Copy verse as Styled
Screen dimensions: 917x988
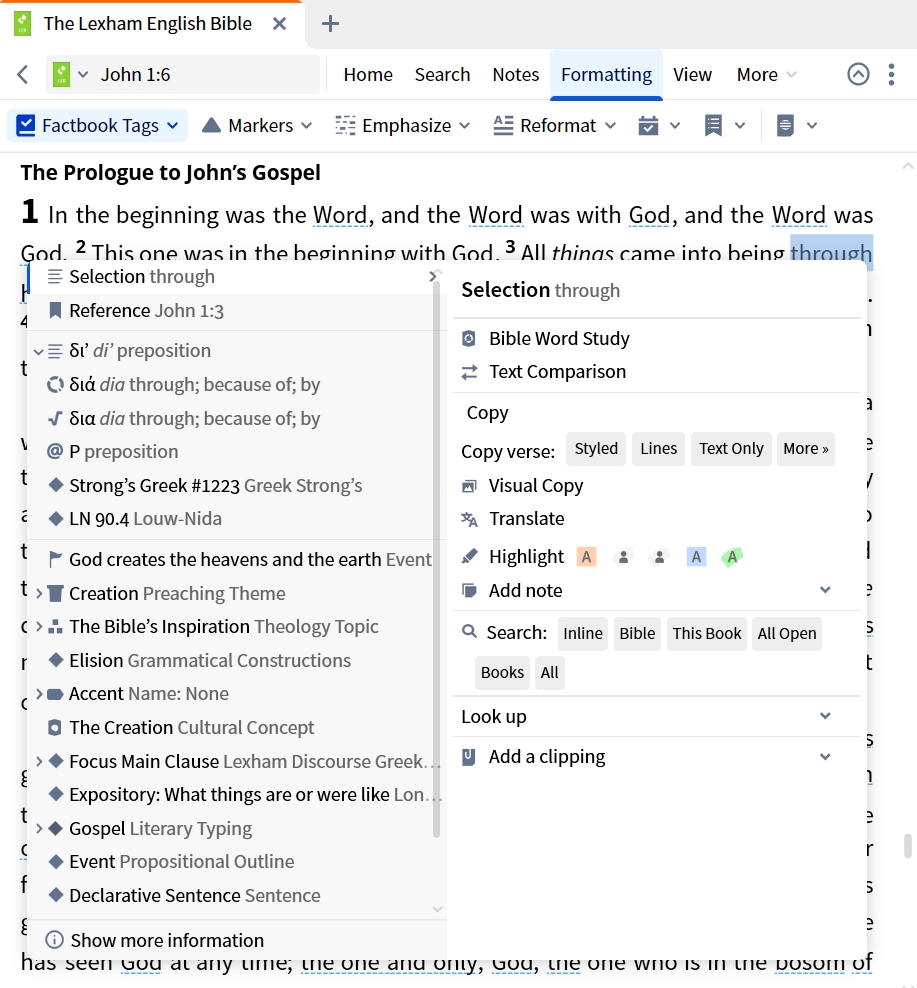pyautogui.click(x=596, y=449)
